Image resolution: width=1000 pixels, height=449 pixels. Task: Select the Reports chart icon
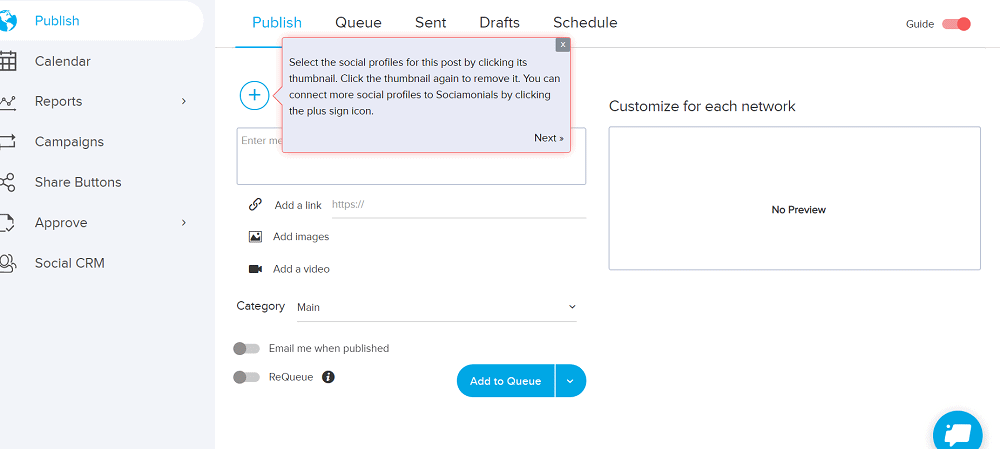tap(8, 102)
